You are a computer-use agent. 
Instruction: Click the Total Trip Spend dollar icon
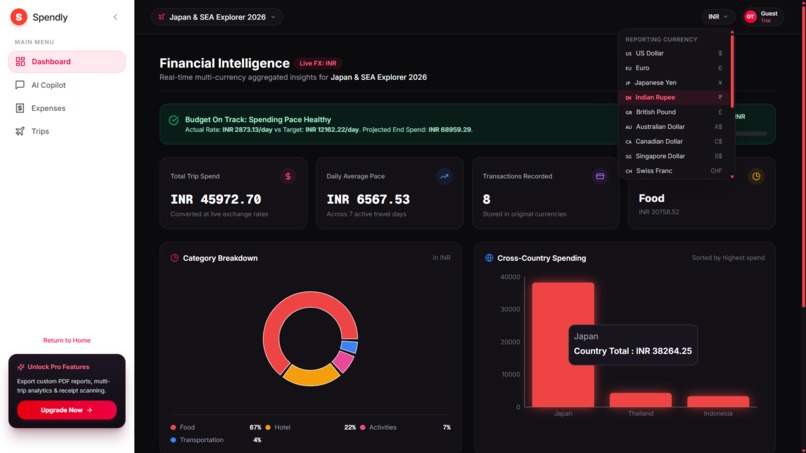coord(288,176)
